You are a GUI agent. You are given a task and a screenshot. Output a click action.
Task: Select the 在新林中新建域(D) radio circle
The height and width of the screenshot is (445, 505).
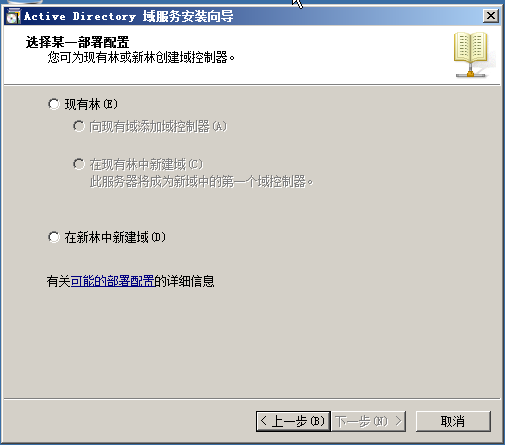click(54, 237)
